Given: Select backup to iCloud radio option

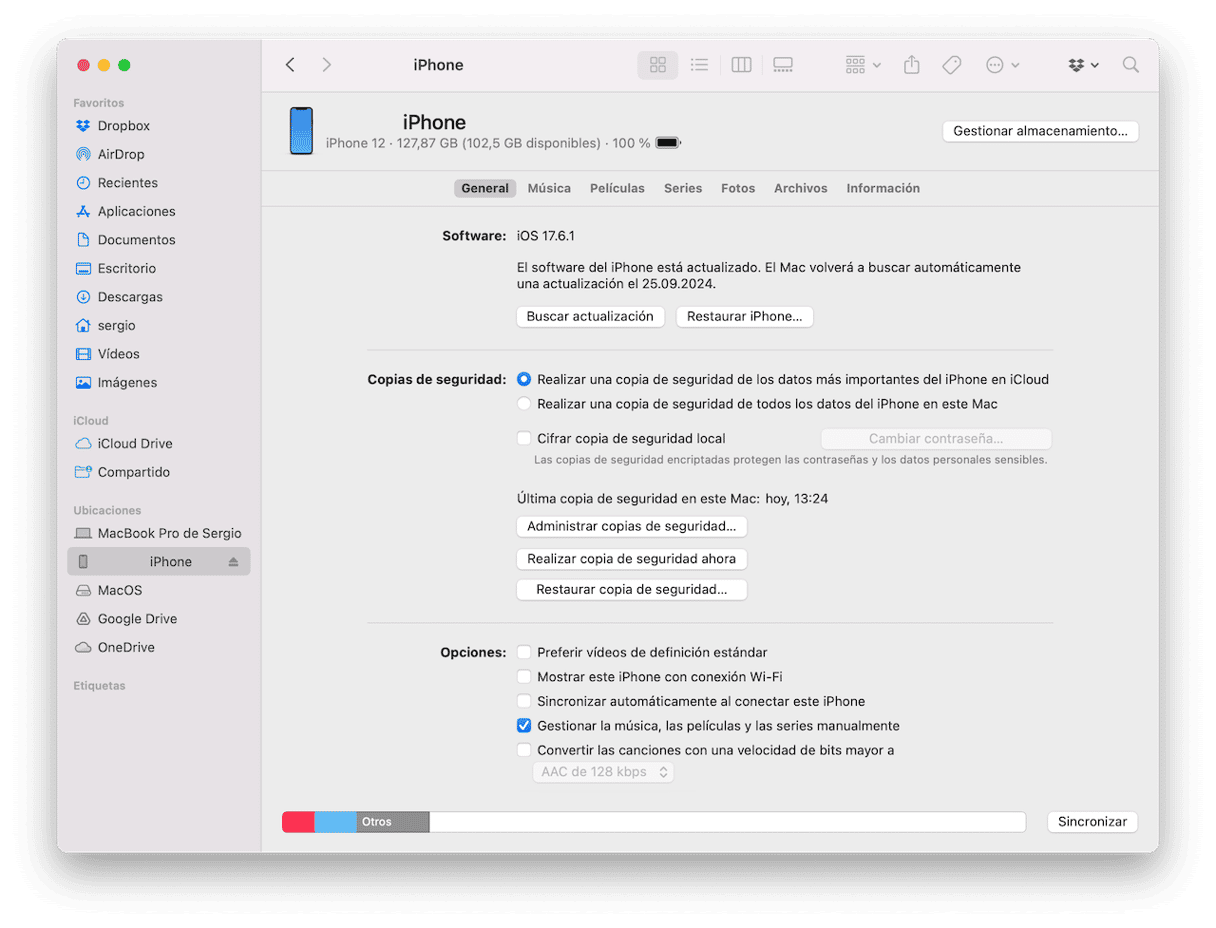Looking at the screenshot, I should click(524, 380).
